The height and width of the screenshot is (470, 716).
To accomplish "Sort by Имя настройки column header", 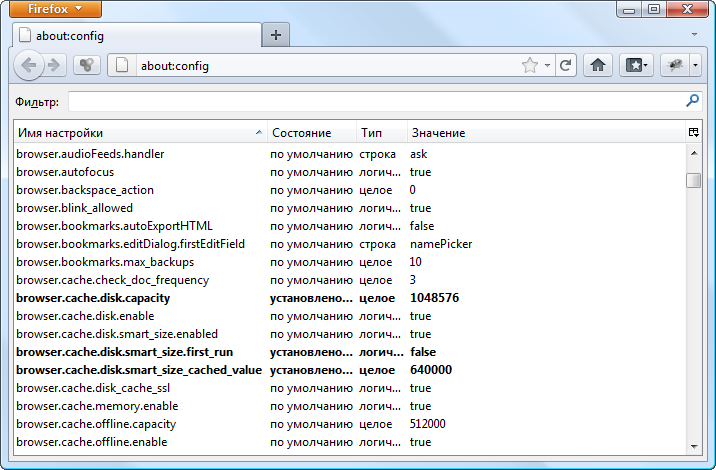I will pyautogui.click(x=141, y=133).
